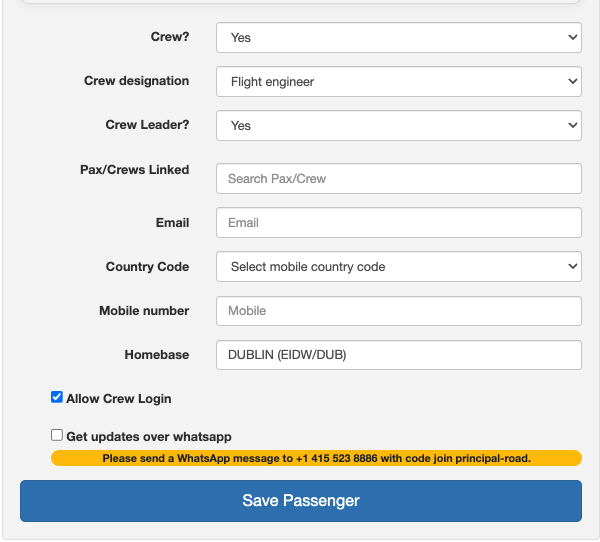Click the Homebase field showing DUBLIN (EIDW/DUB)
The width and height of the screenshot is (600, 542).
point(398,355)
